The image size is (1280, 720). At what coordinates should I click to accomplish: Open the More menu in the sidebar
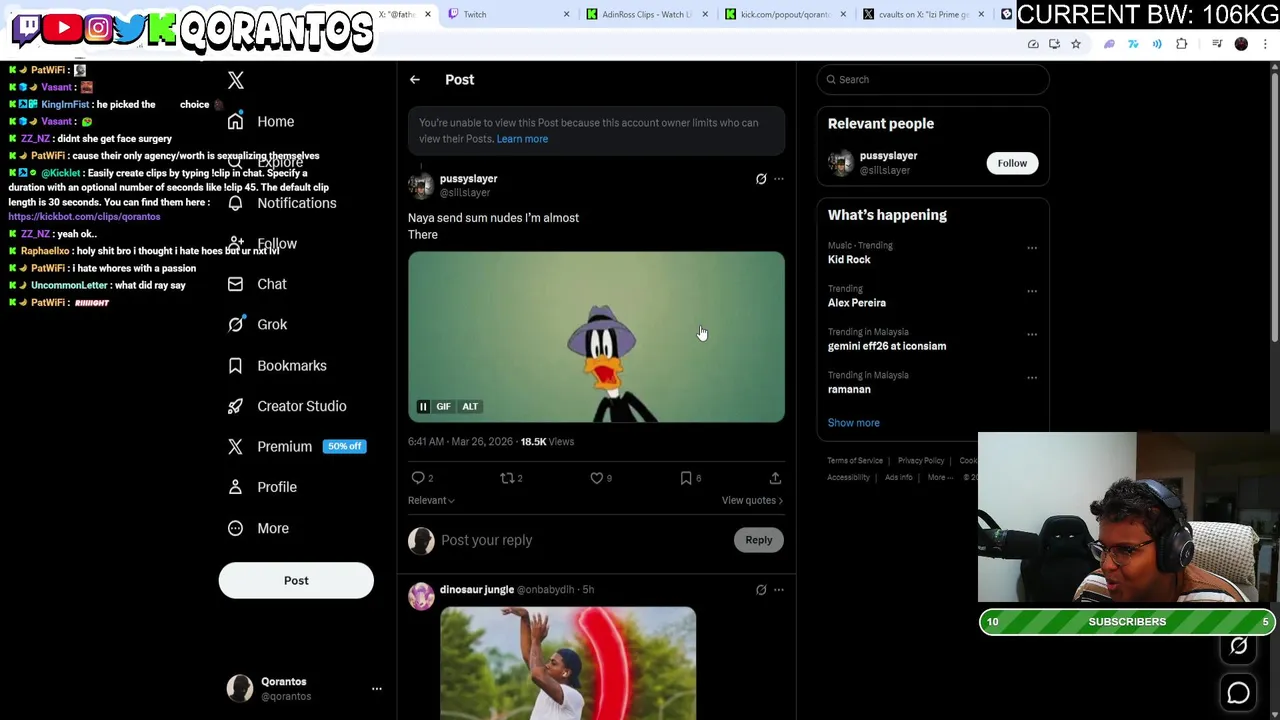pyautogui.click(x=257, y=528)
